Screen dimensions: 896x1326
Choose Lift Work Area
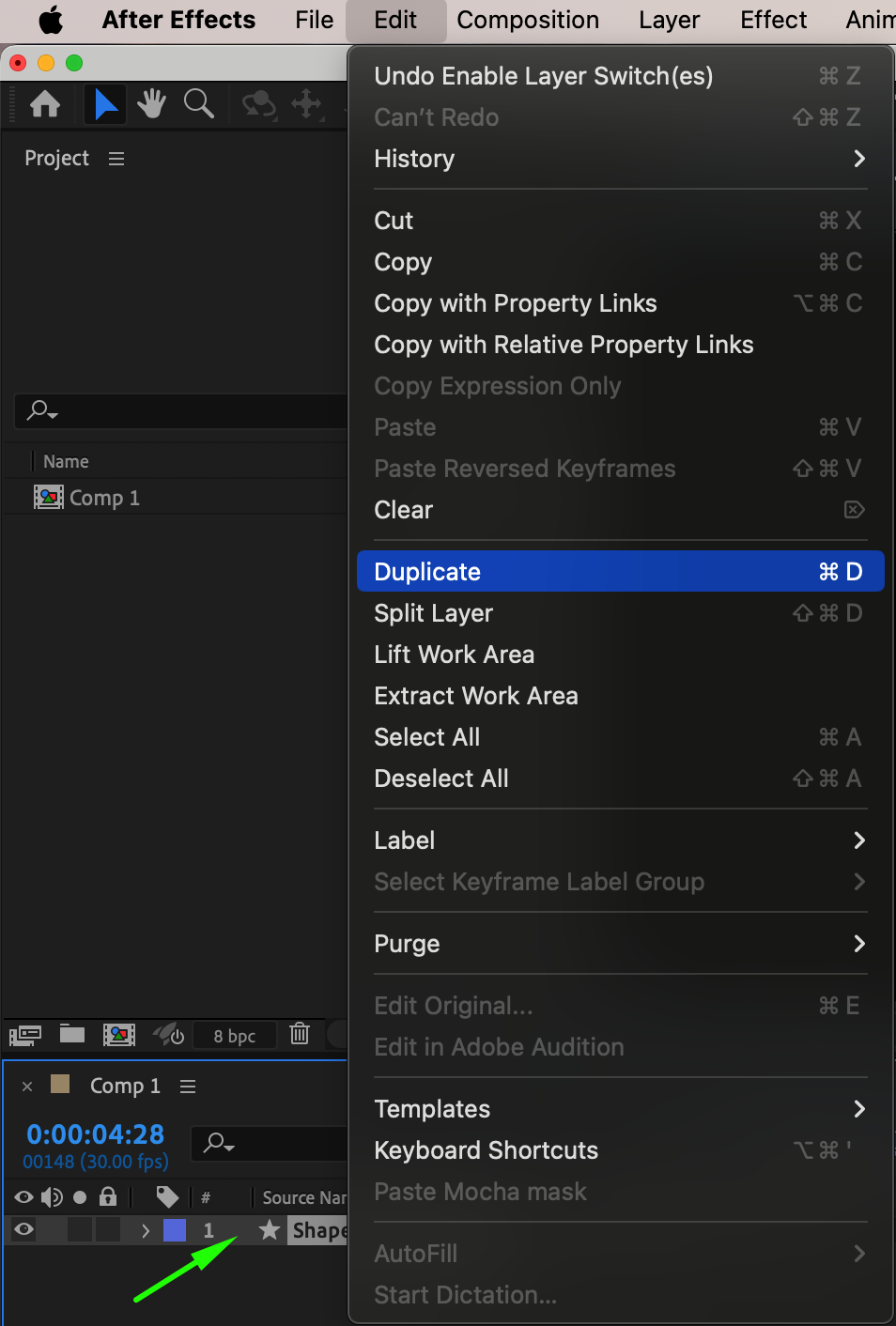[620, 655]
